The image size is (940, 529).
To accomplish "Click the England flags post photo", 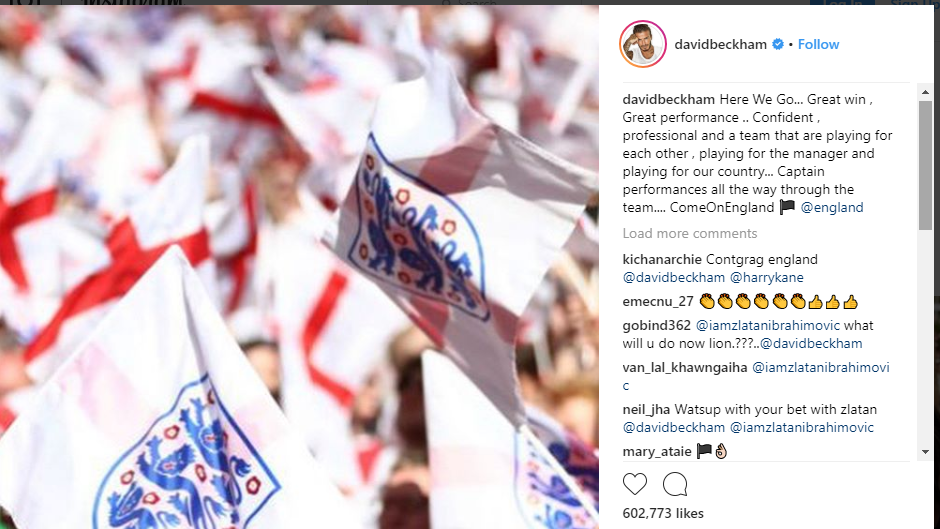I will [x=299, y=267].
